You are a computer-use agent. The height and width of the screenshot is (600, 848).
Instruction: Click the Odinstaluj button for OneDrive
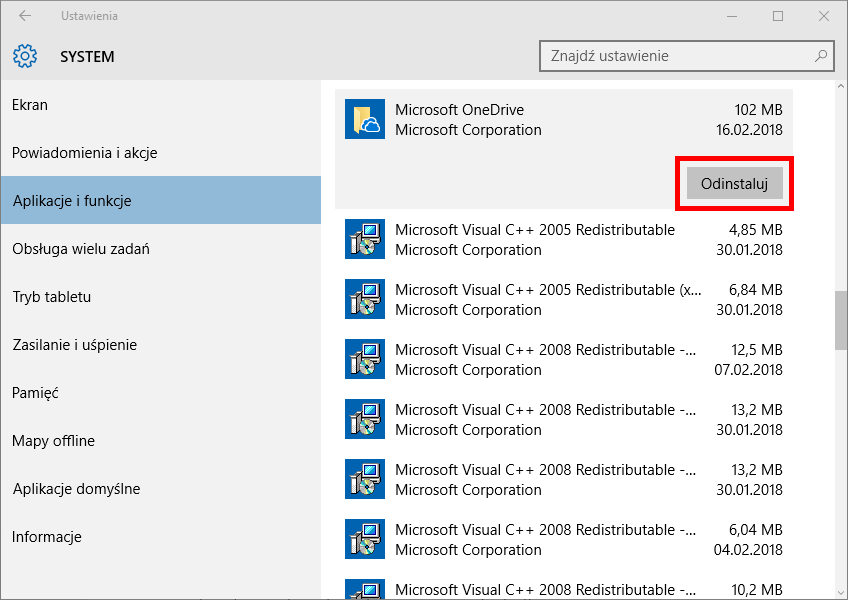click(734, 183)
